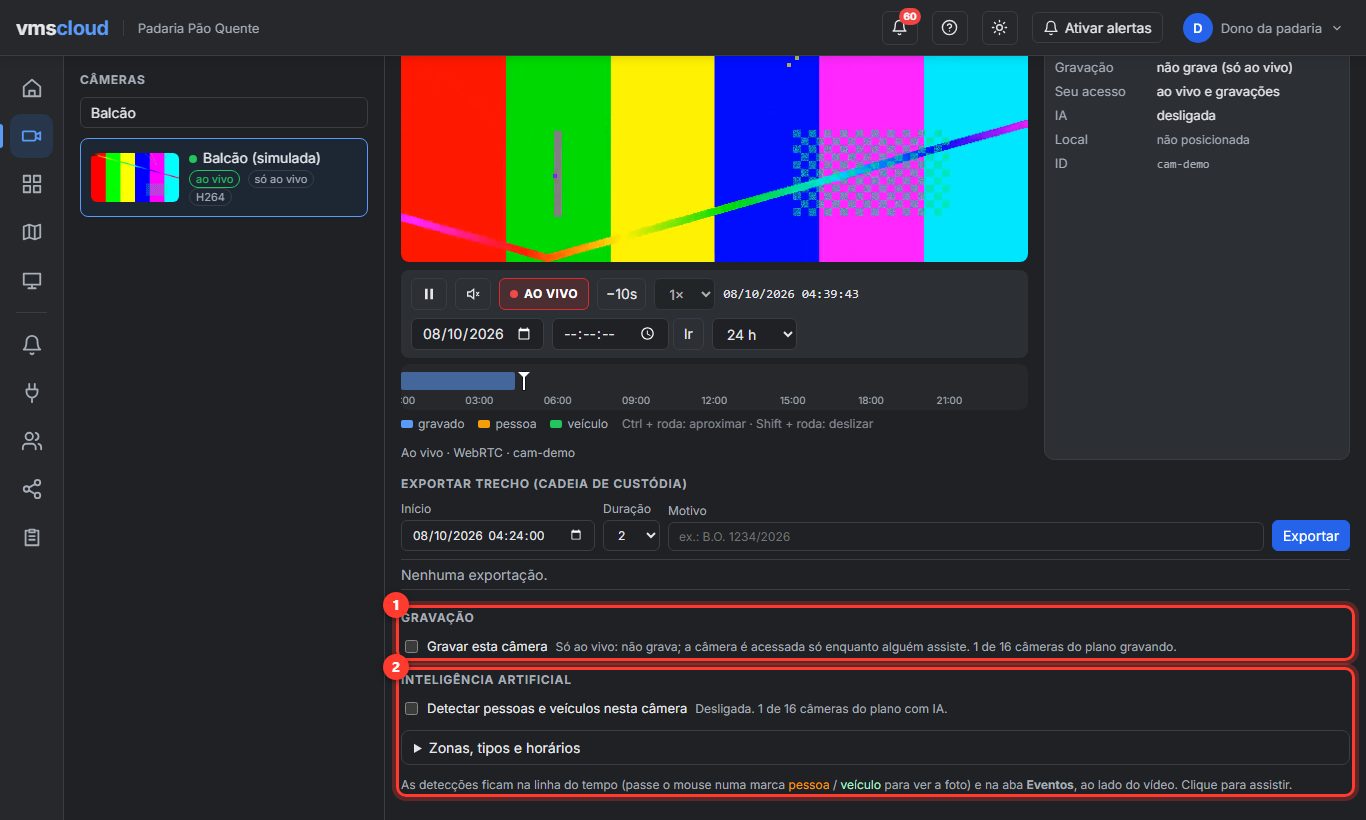Click the Padaria Pão Quente title
The height and width of the screenshot is (820, 1366).
pos(198,28)
